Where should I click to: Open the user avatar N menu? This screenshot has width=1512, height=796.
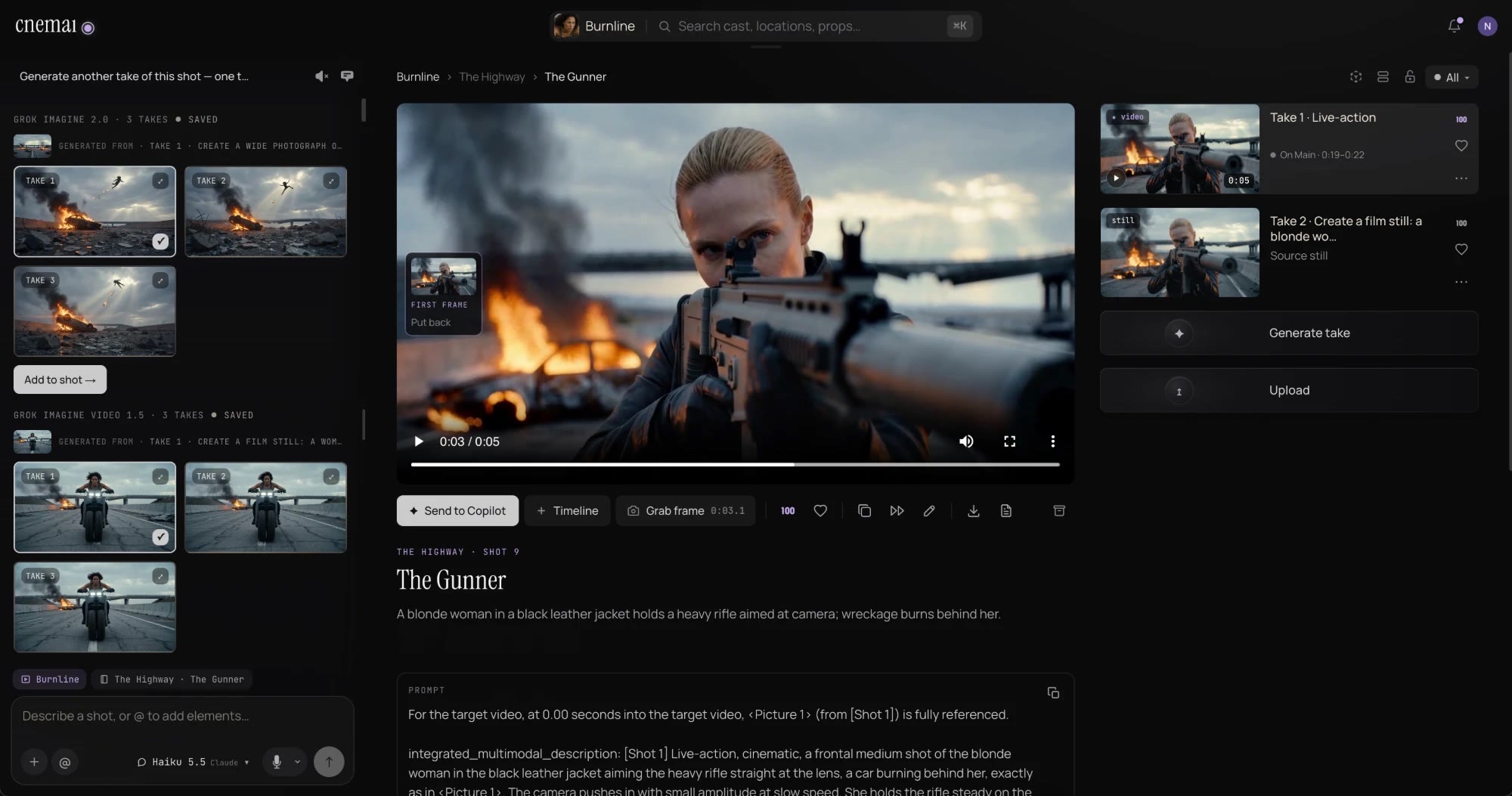tap(1487, 26)
